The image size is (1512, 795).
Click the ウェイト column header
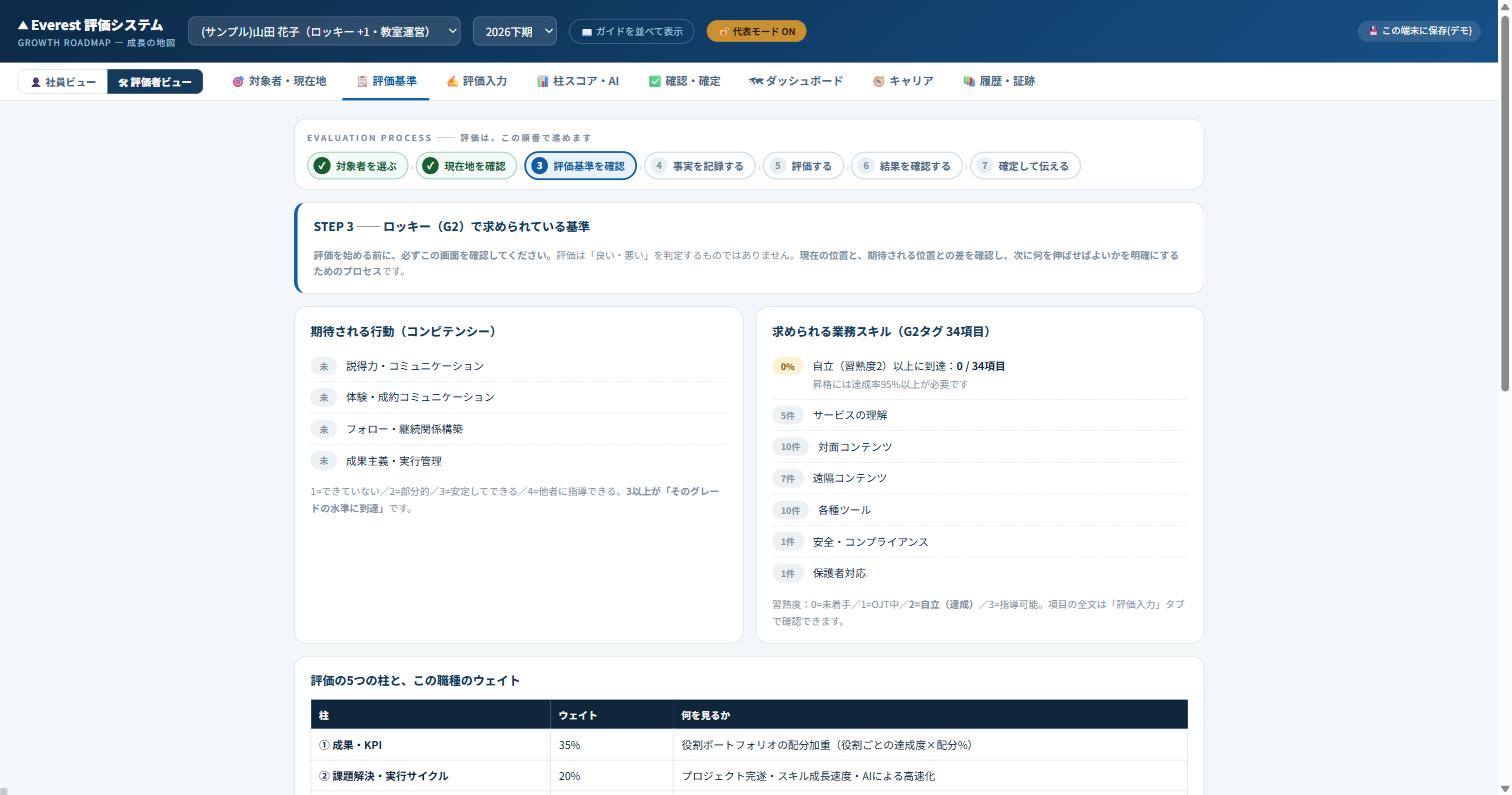click(x=611, y=715)
